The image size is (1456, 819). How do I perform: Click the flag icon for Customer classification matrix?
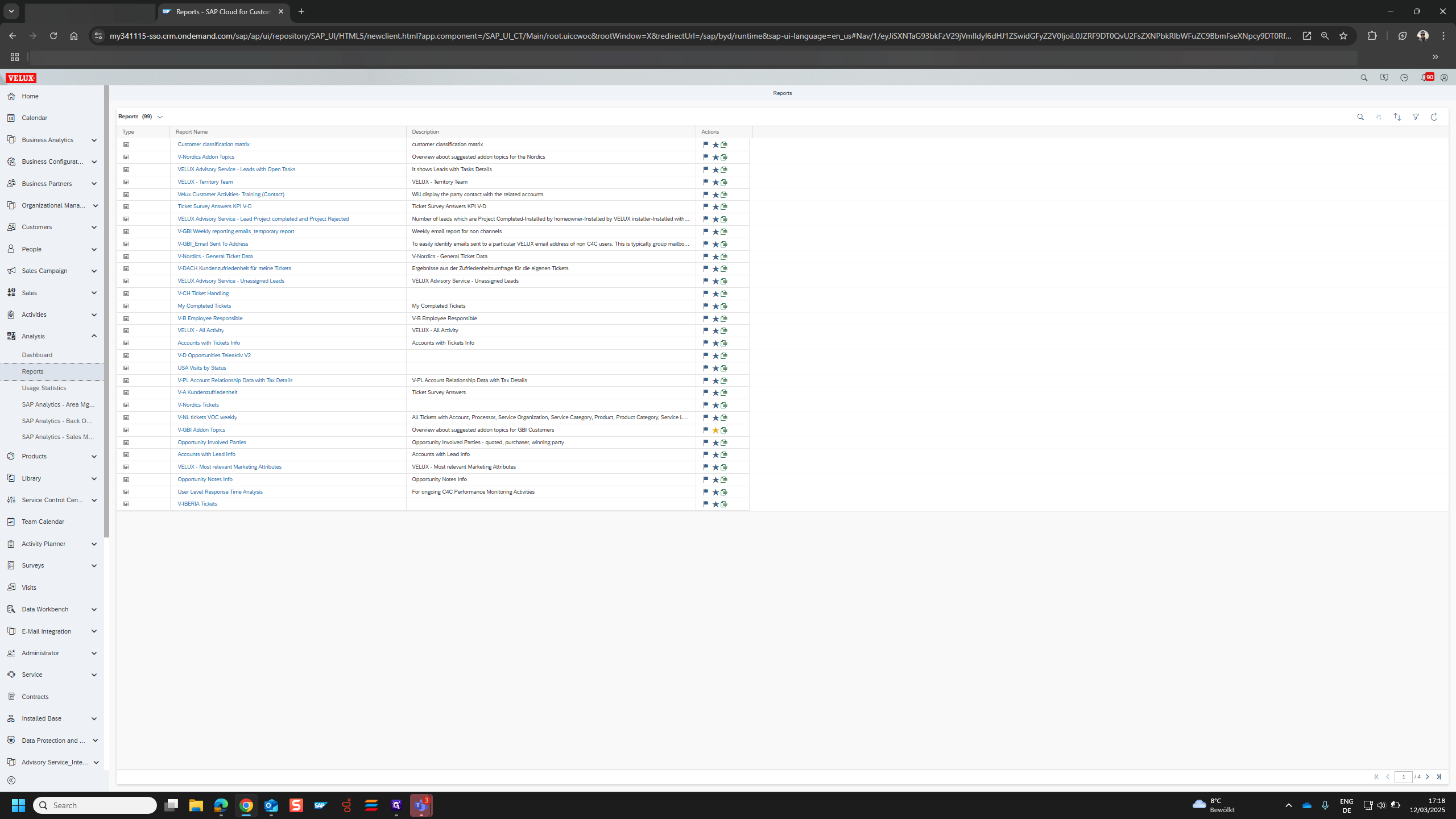(x=706, y=144)
